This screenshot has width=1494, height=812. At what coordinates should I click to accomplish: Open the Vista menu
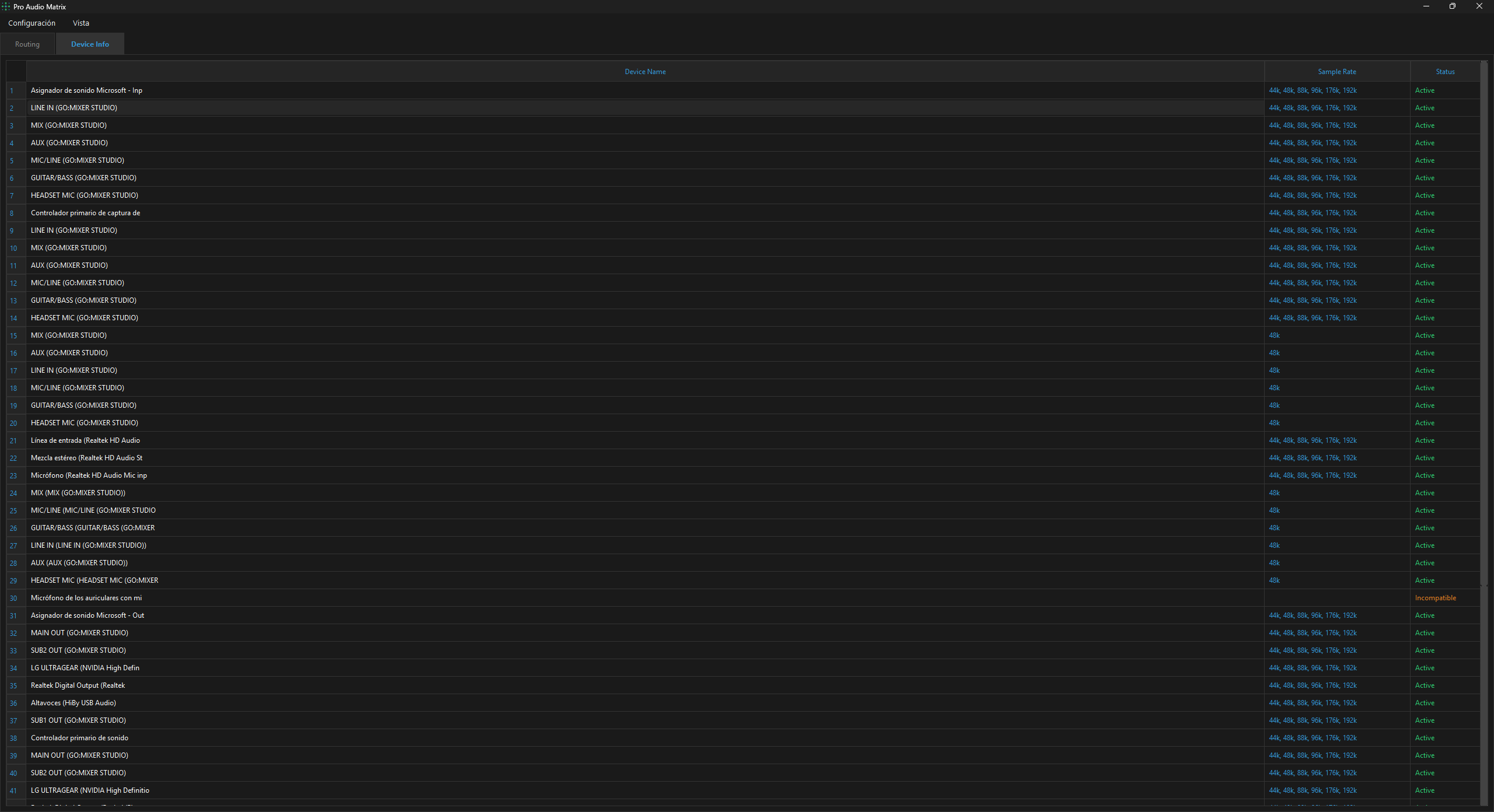pos(81,23)
